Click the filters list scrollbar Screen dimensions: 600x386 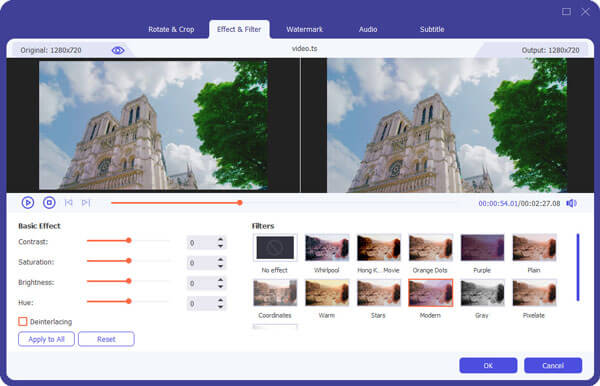[x=578, y=267]
